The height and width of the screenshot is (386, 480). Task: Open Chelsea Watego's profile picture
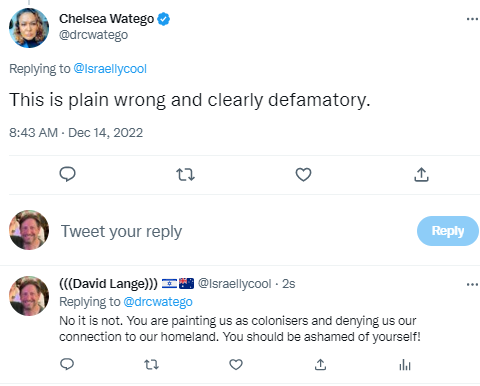tap(29, 28)
